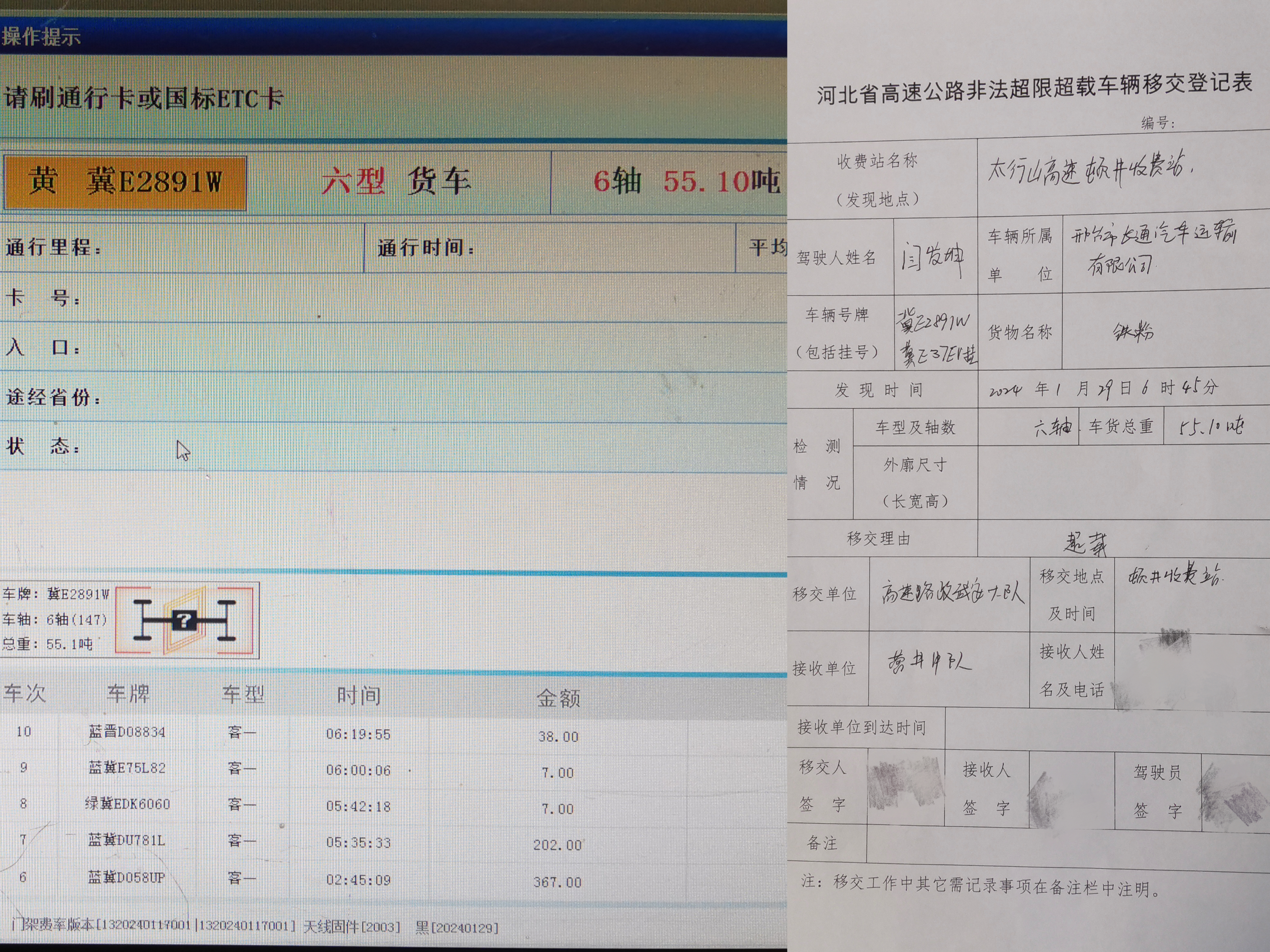Screen dimensions: 1270x952
Task: Click the 备注 label cell
Action: 826,843
